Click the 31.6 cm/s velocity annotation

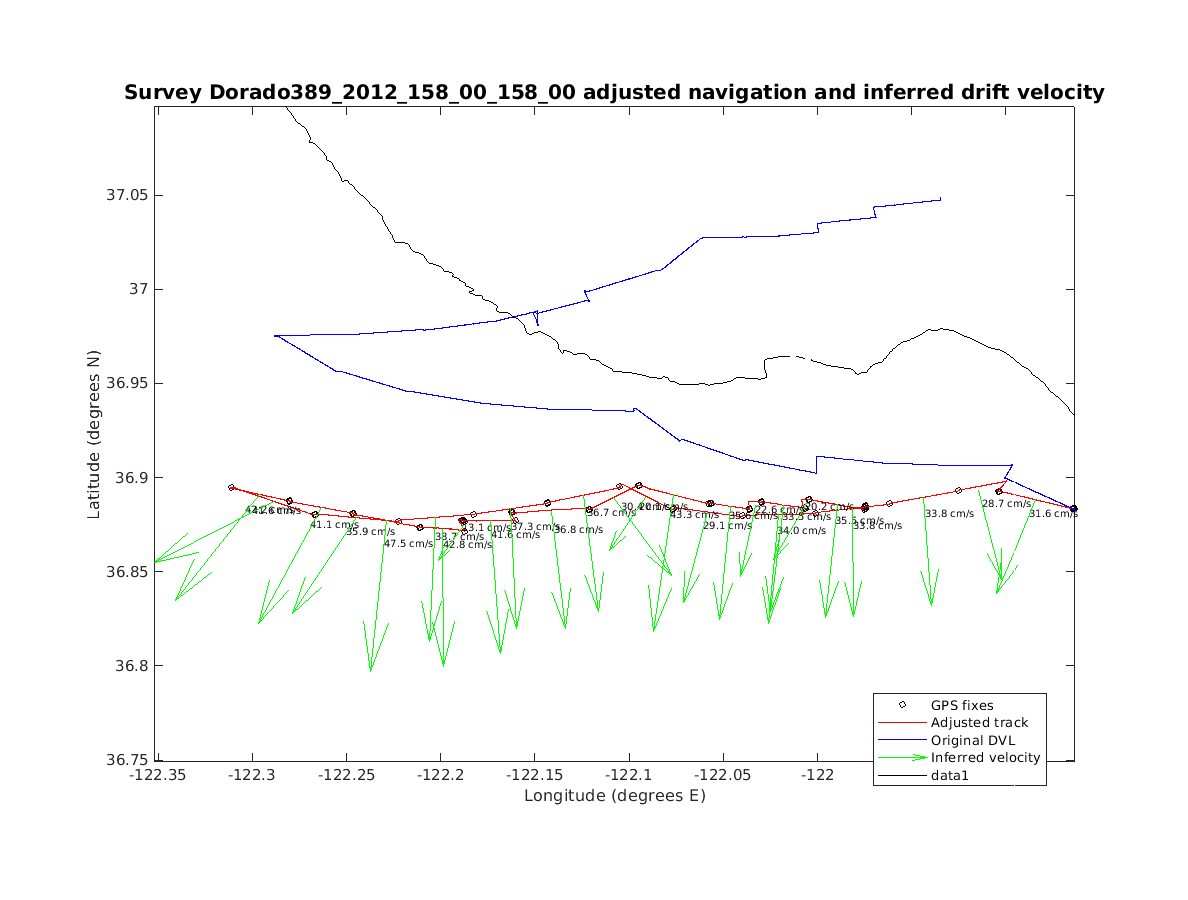(1053, 514)
